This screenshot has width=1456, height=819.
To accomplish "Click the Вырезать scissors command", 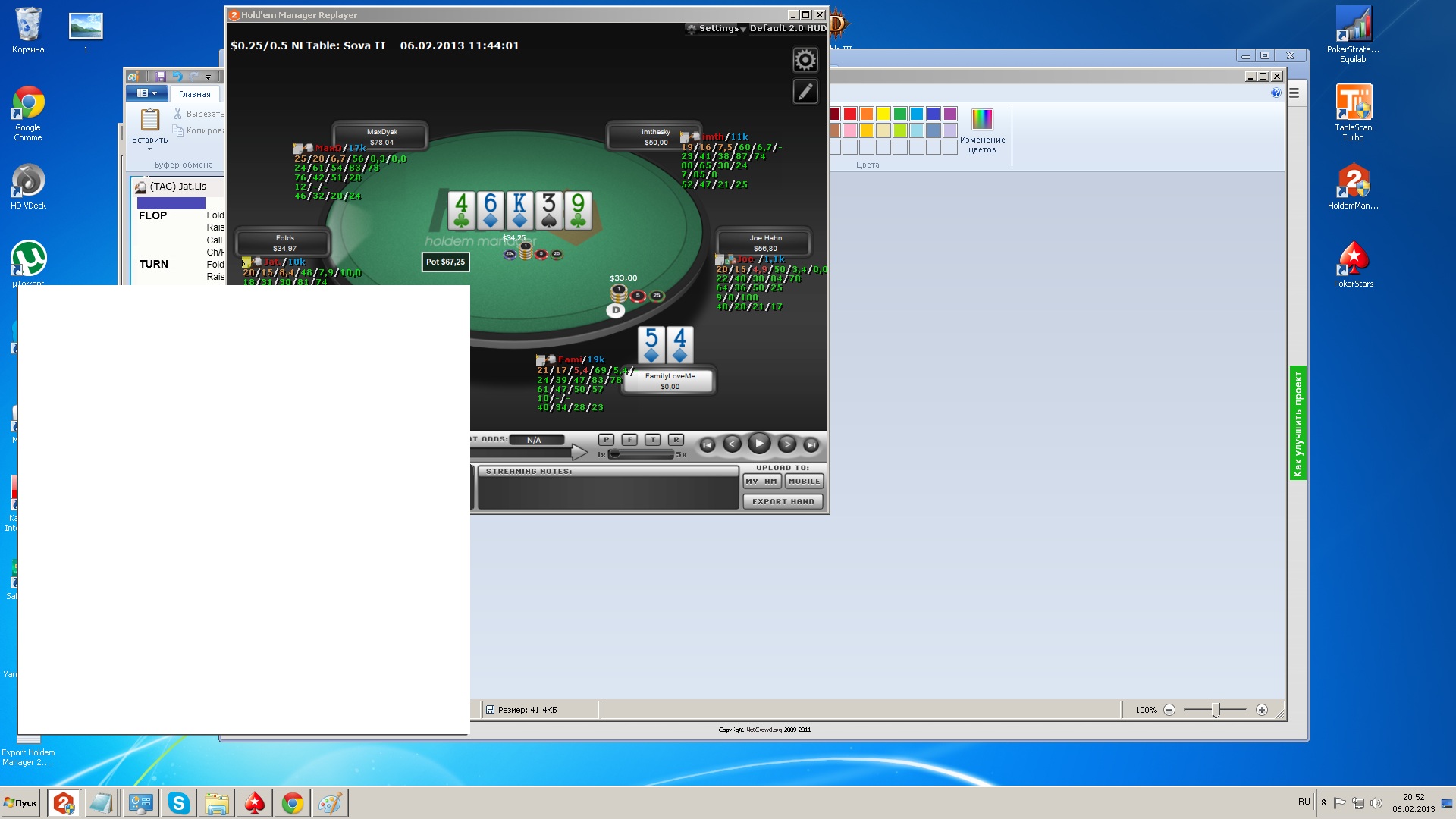I will [x=199, y=114].
